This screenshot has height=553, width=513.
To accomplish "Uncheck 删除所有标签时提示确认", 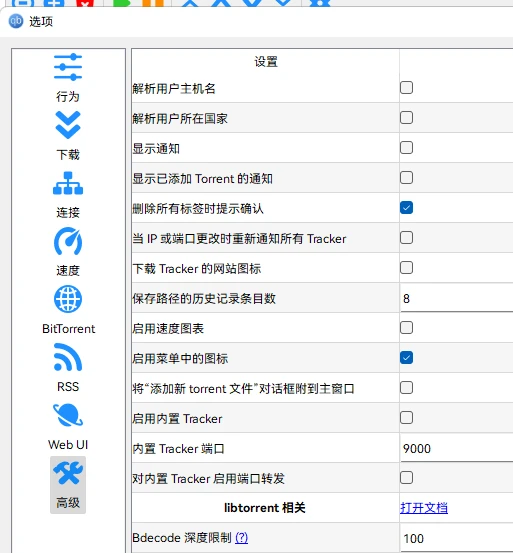I will (x=406, y=207).
